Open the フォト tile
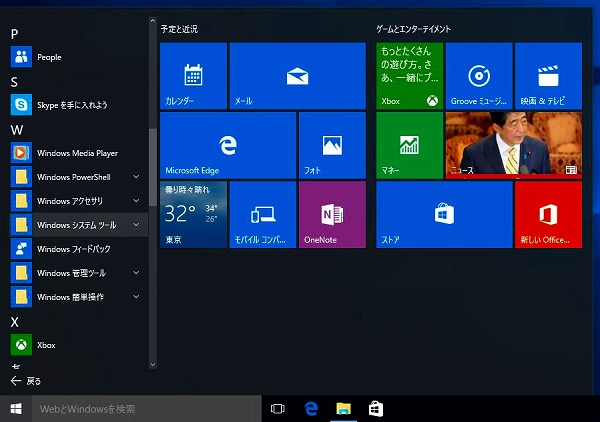600x422 pixels. point(332,145)
